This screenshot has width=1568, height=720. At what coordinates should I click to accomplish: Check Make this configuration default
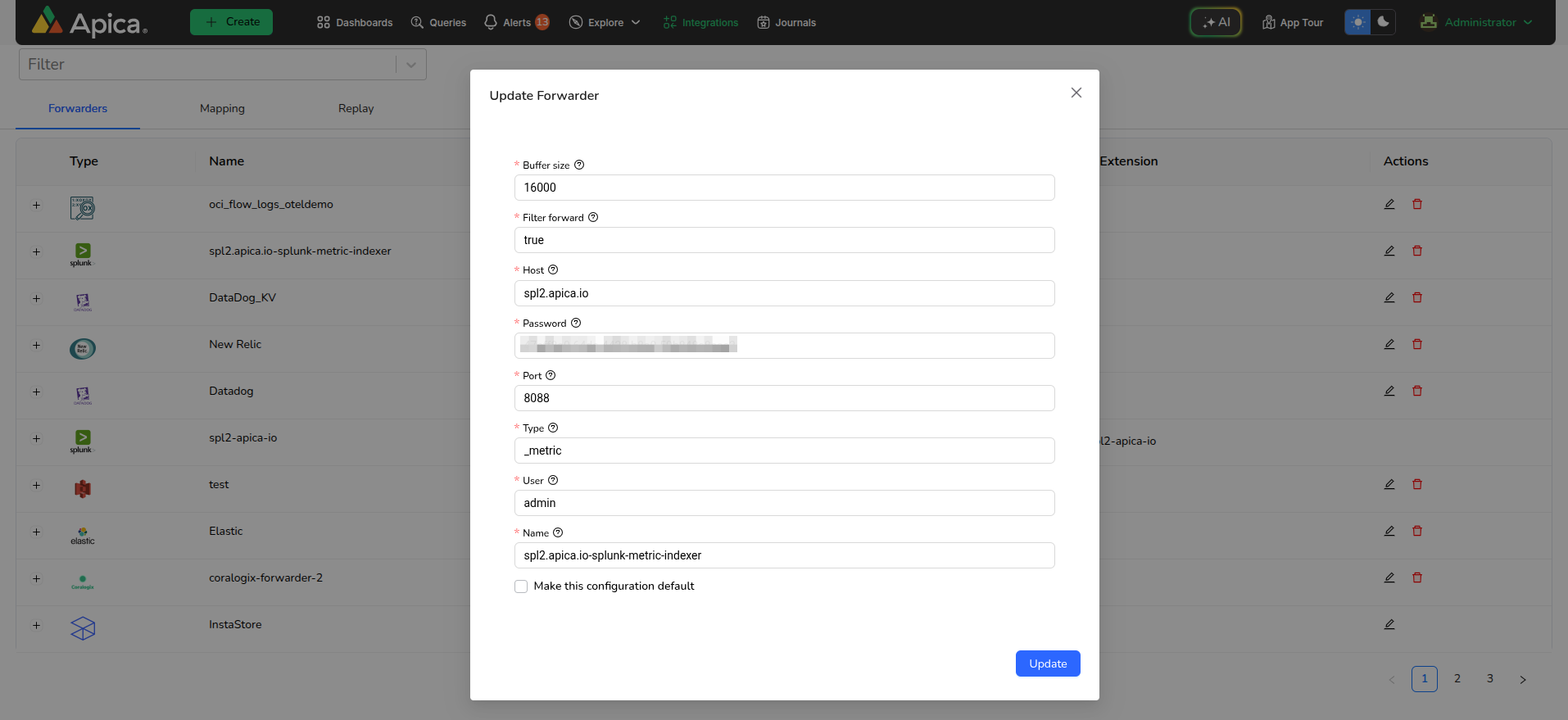click(521, 586)
